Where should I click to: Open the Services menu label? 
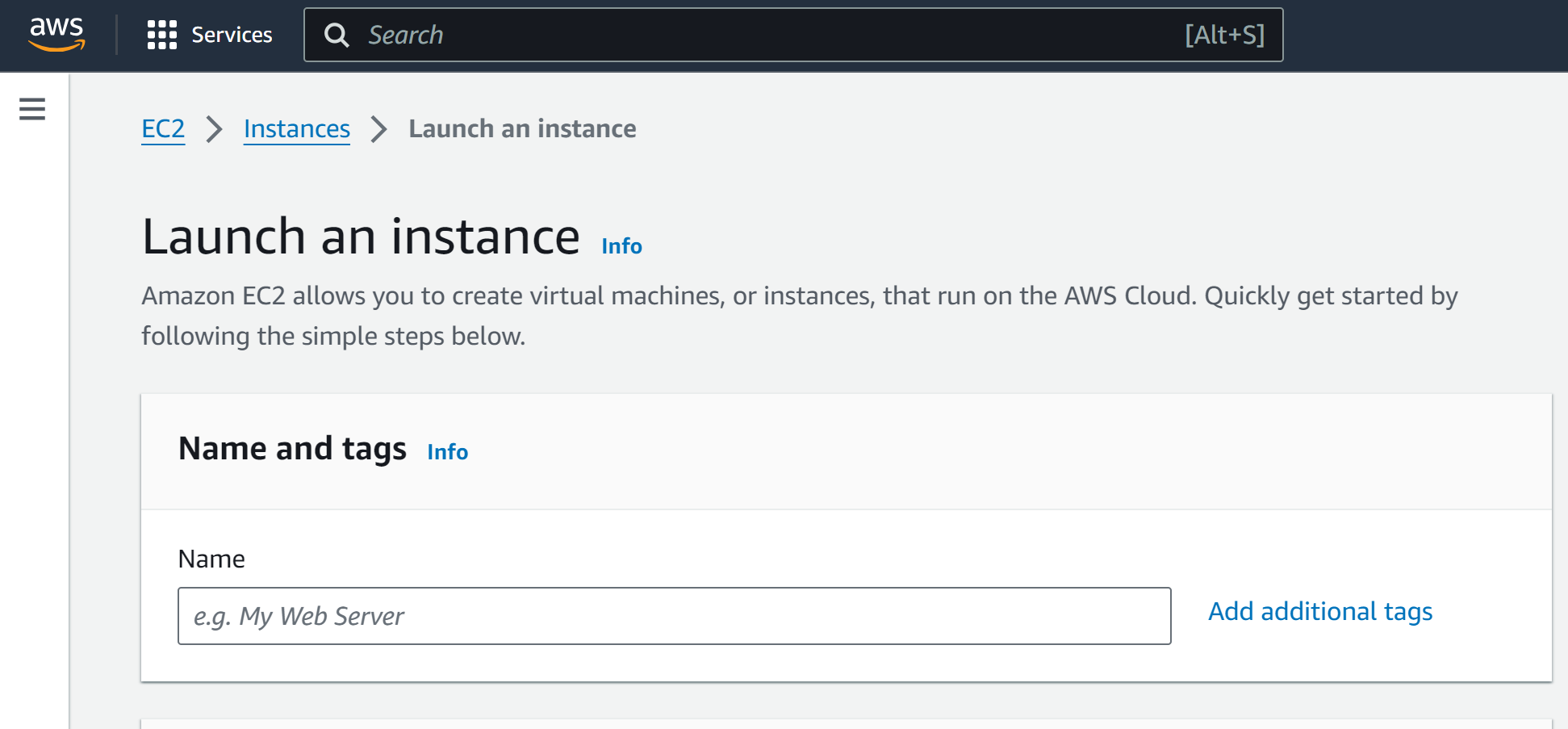click(232, 35)
